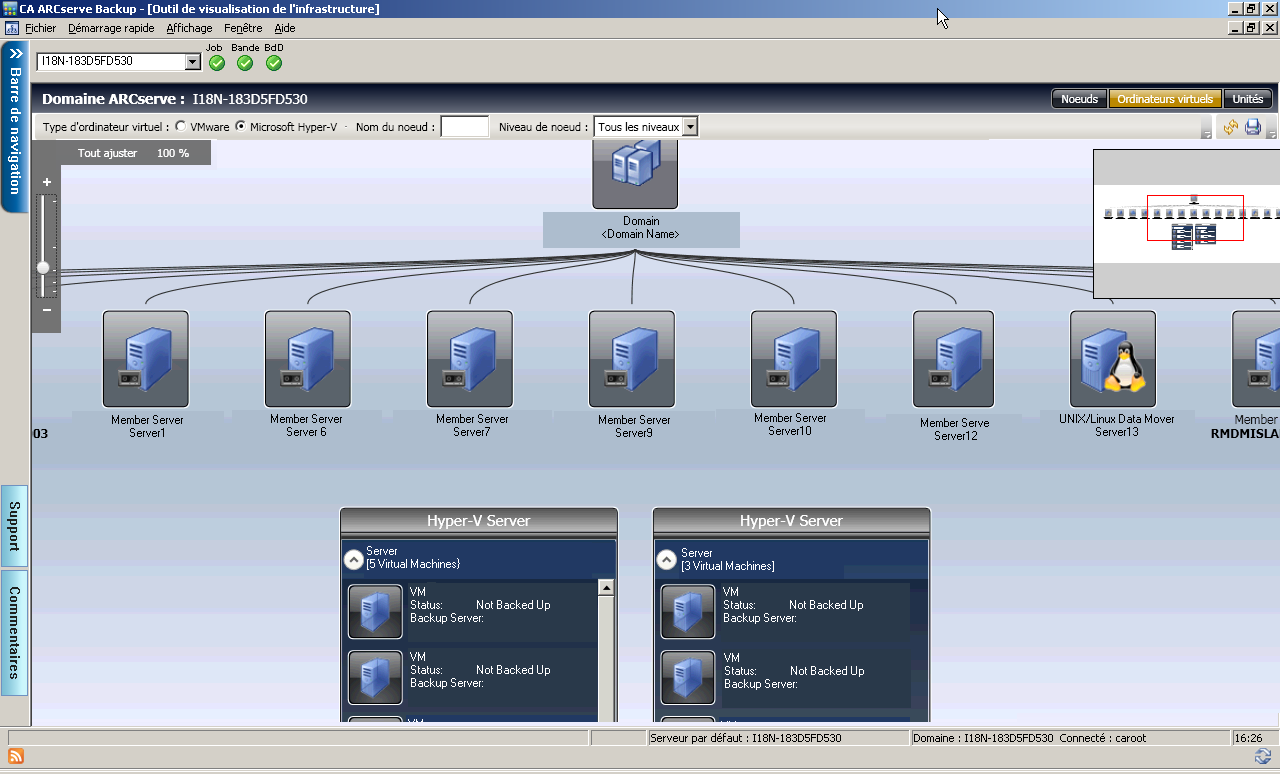This screenshot has width=1280, height=774.
Task: Click the refresh icon at bottom right
Action: coord(1262,758)
